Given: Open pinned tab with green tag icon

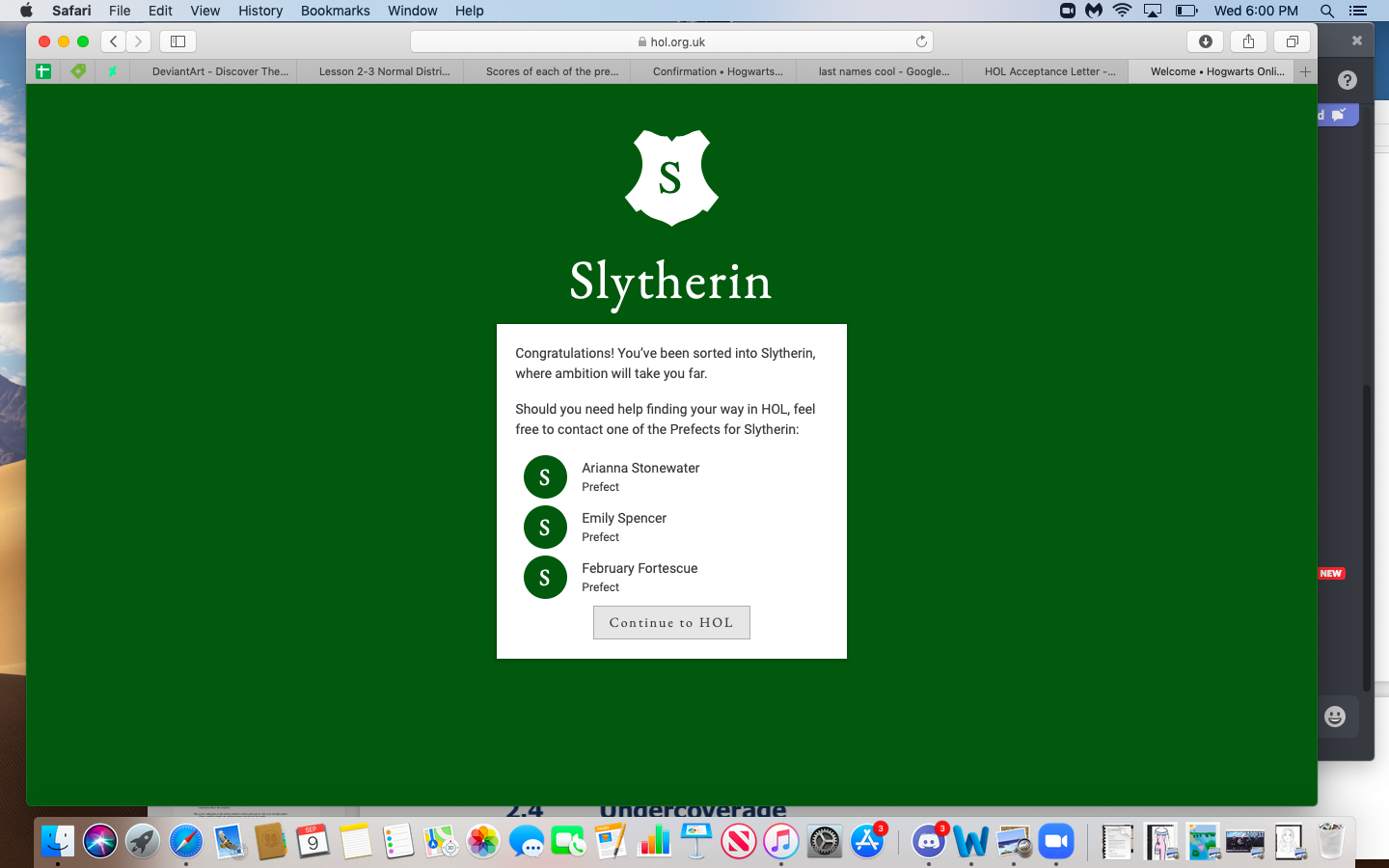Looking at the screenshot, I should tap(78, 71).
